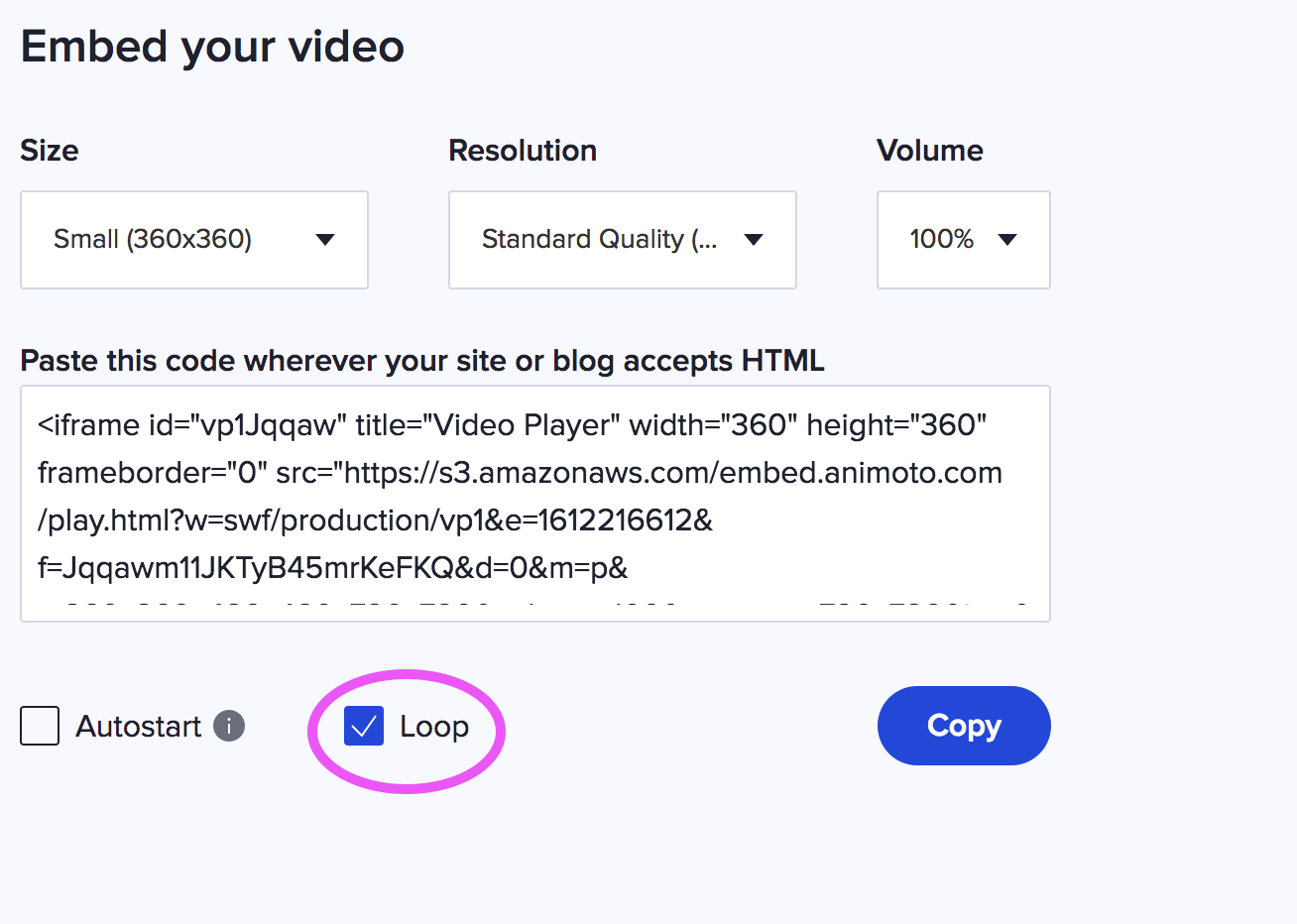Open the 100% volume dropdown
Screen dimensions: 1297x924
tap(964, 240)
